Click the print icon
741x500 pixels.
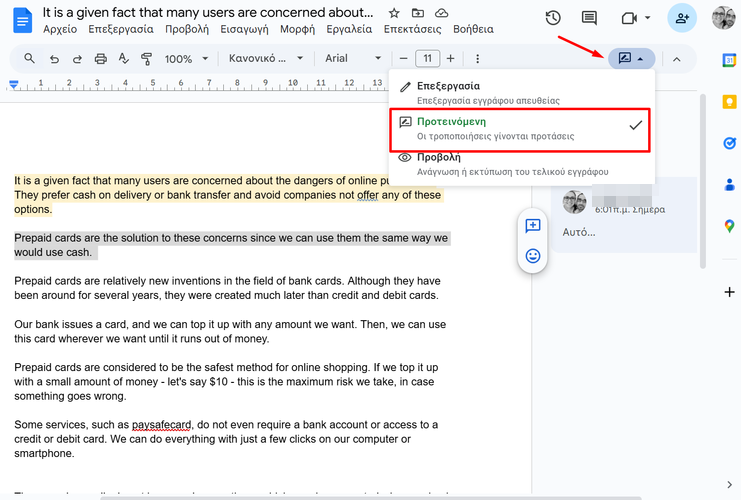pyautogui.click(x=100, y=59)
